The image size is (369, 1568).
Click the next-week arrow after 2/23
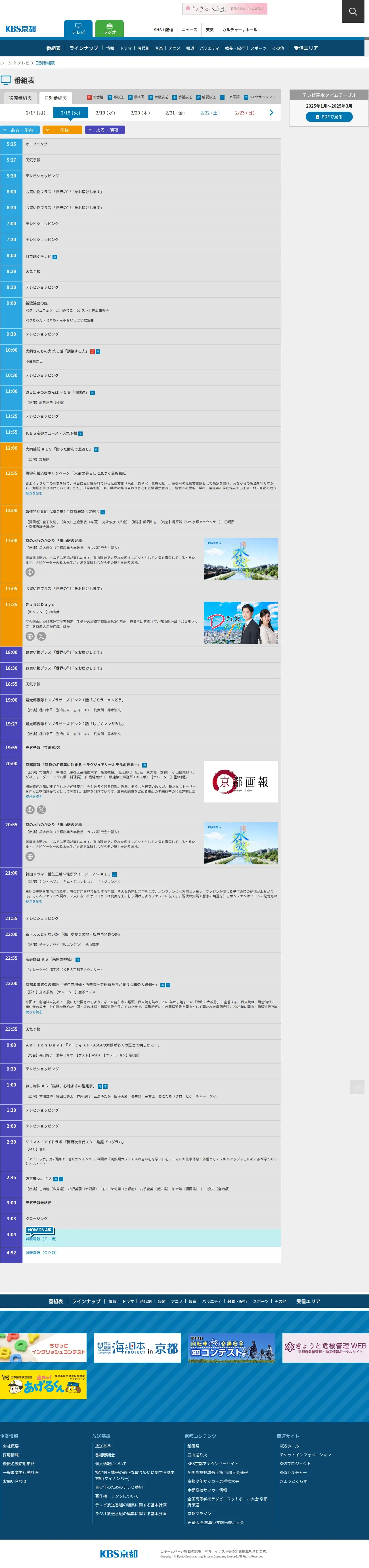tap(271, 112)
